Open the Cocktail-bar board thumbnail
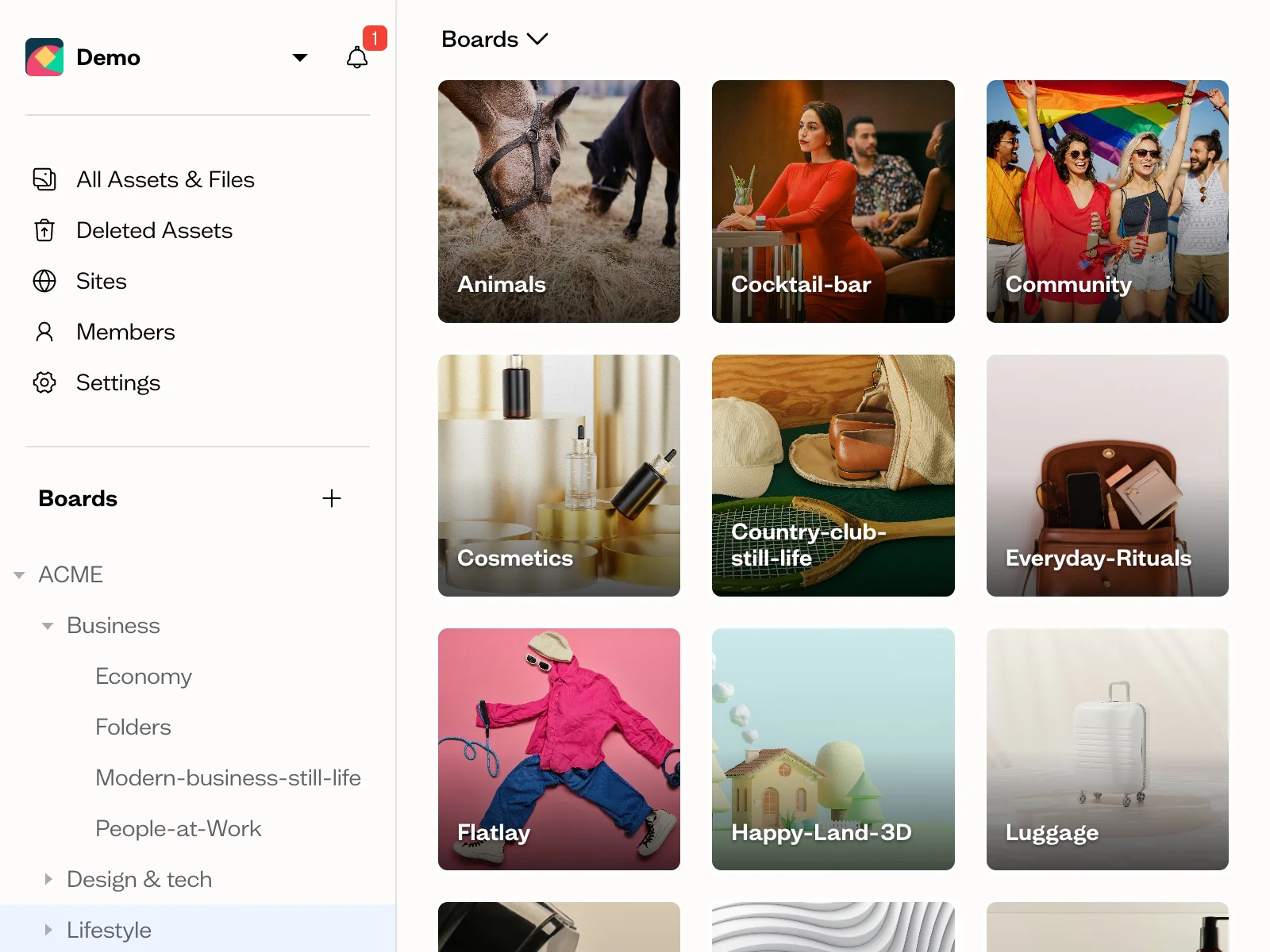The width and height of the screenshot is (1270, 952). [833, 202]
